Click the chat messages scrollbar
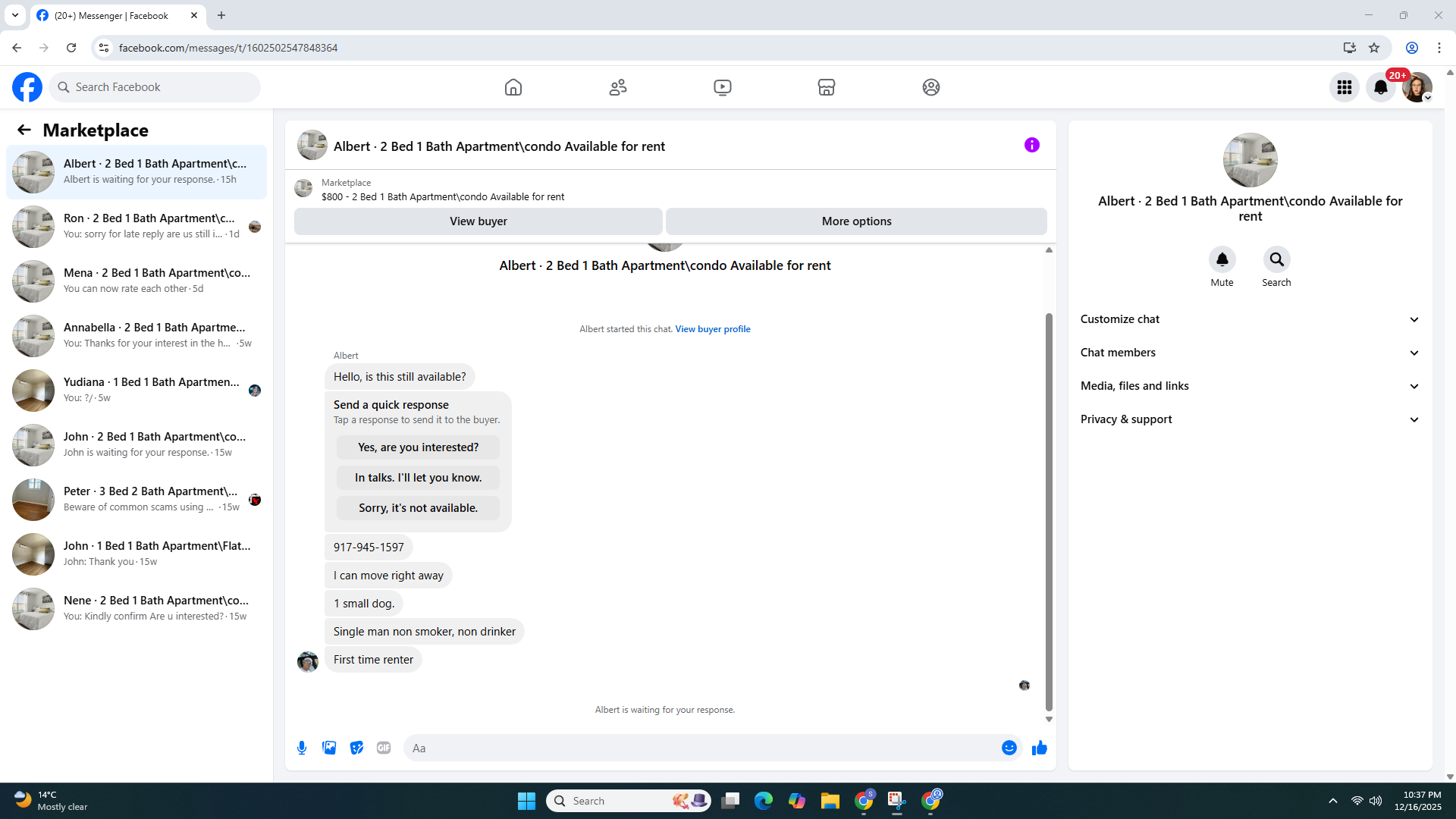 1049,511
